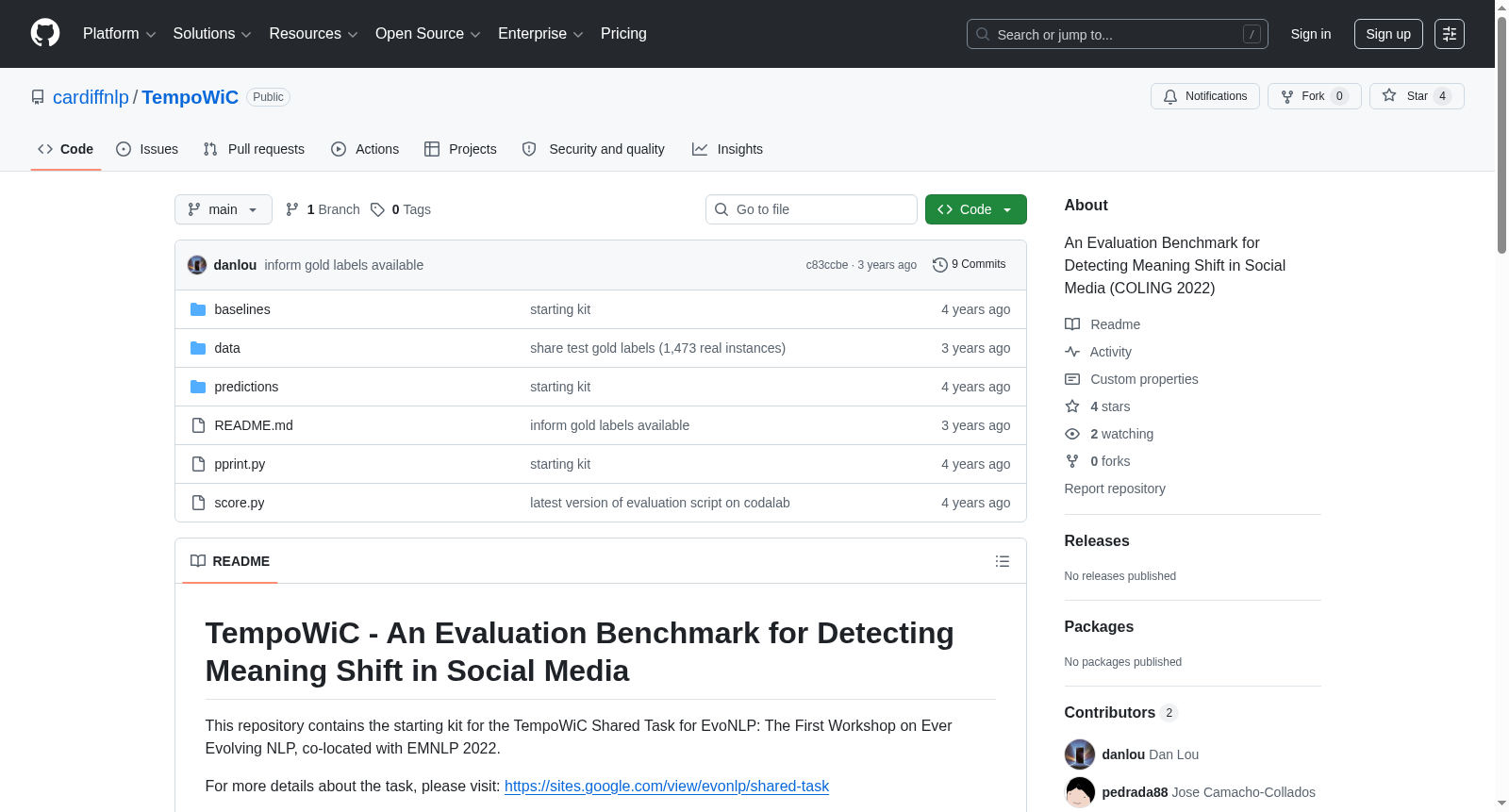Click the file icon next to README.md
This screenshot has height=812, width=1509.
(x=198, y=425)
